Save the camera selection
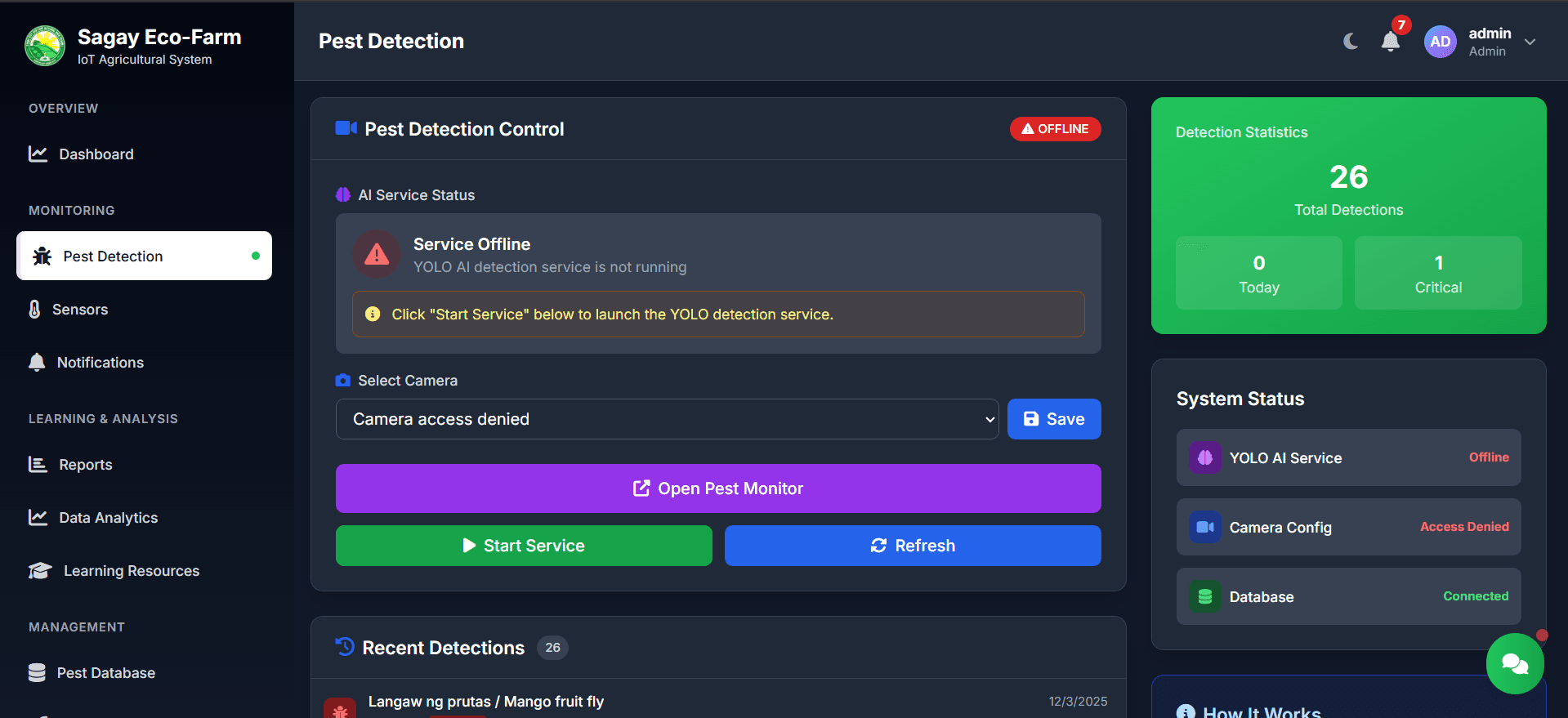 [x=1054, y=419]
